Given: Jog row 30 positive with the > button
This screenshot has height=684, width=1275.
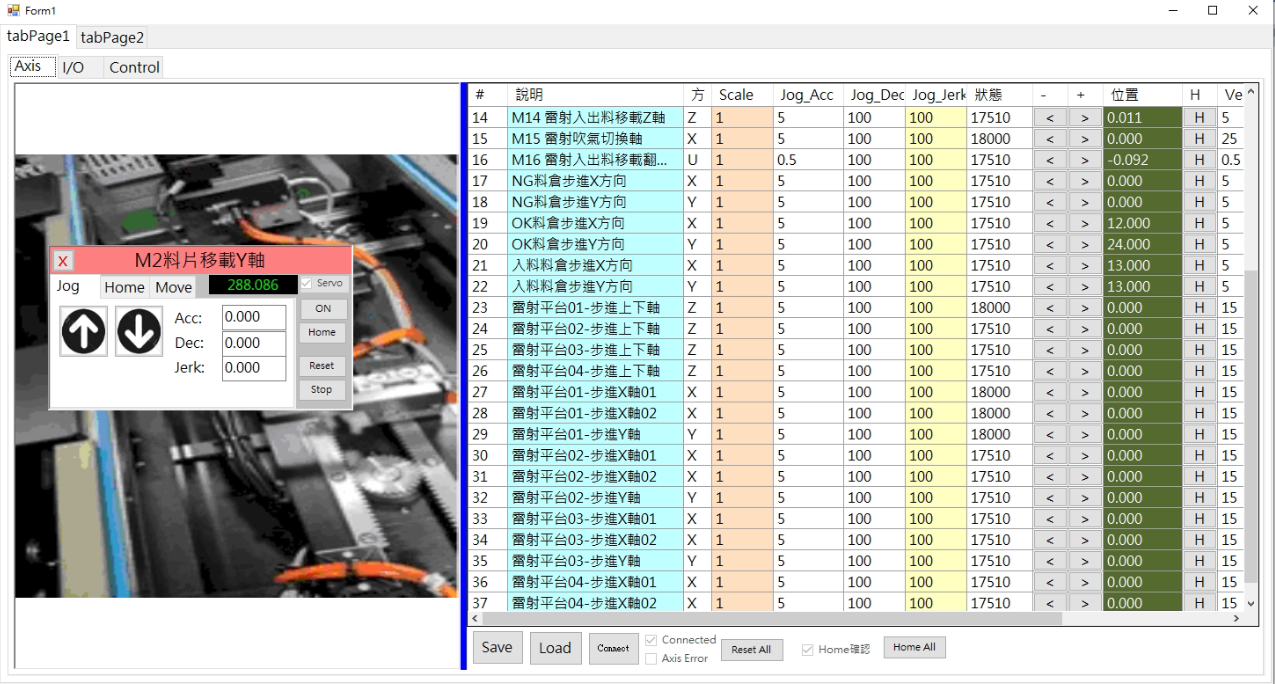Looking at the screenshot, I should click(1084, 455).
